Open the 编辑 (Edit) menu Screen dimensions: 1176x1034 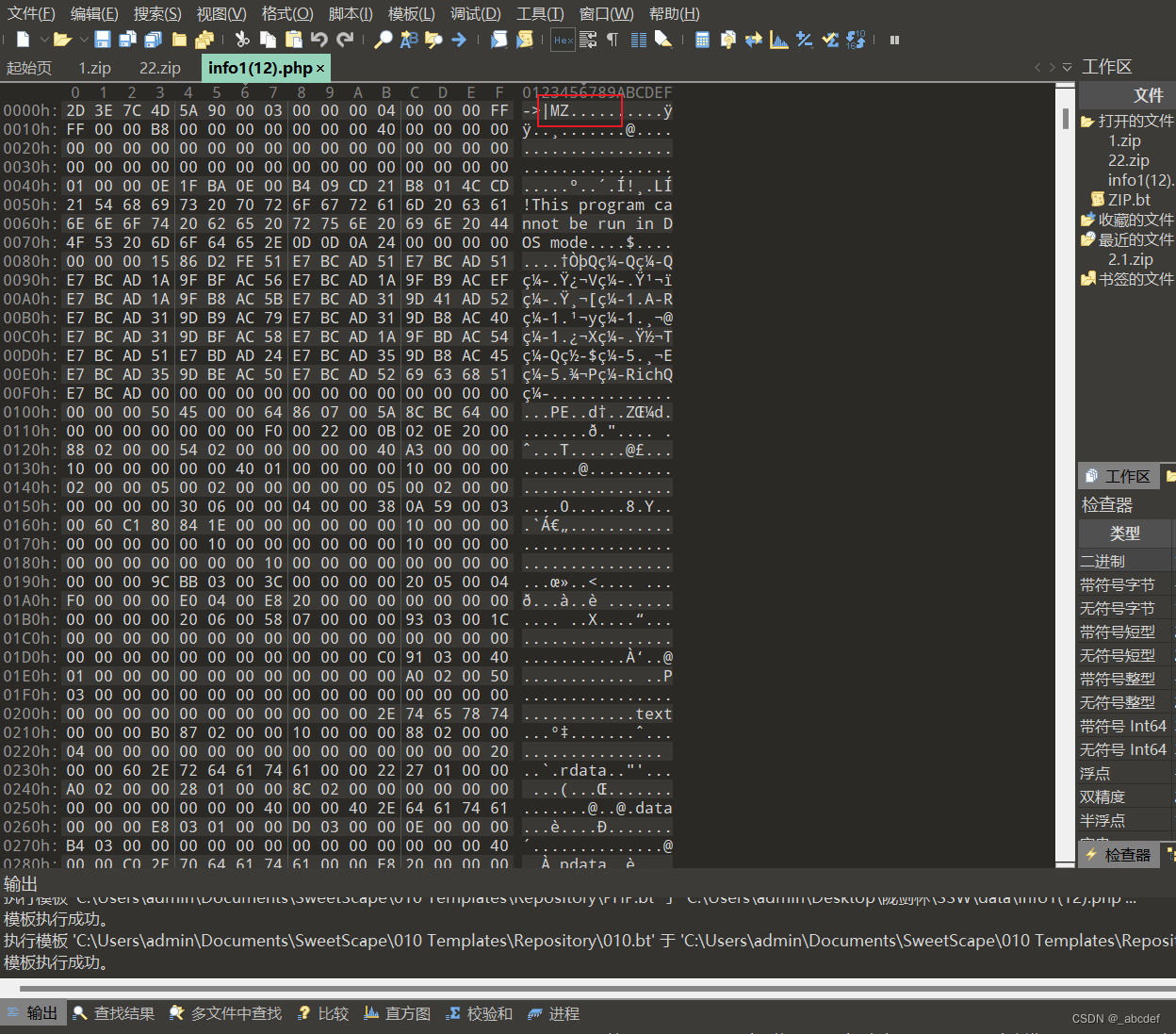pyautogui.click(x=94, y=13)
